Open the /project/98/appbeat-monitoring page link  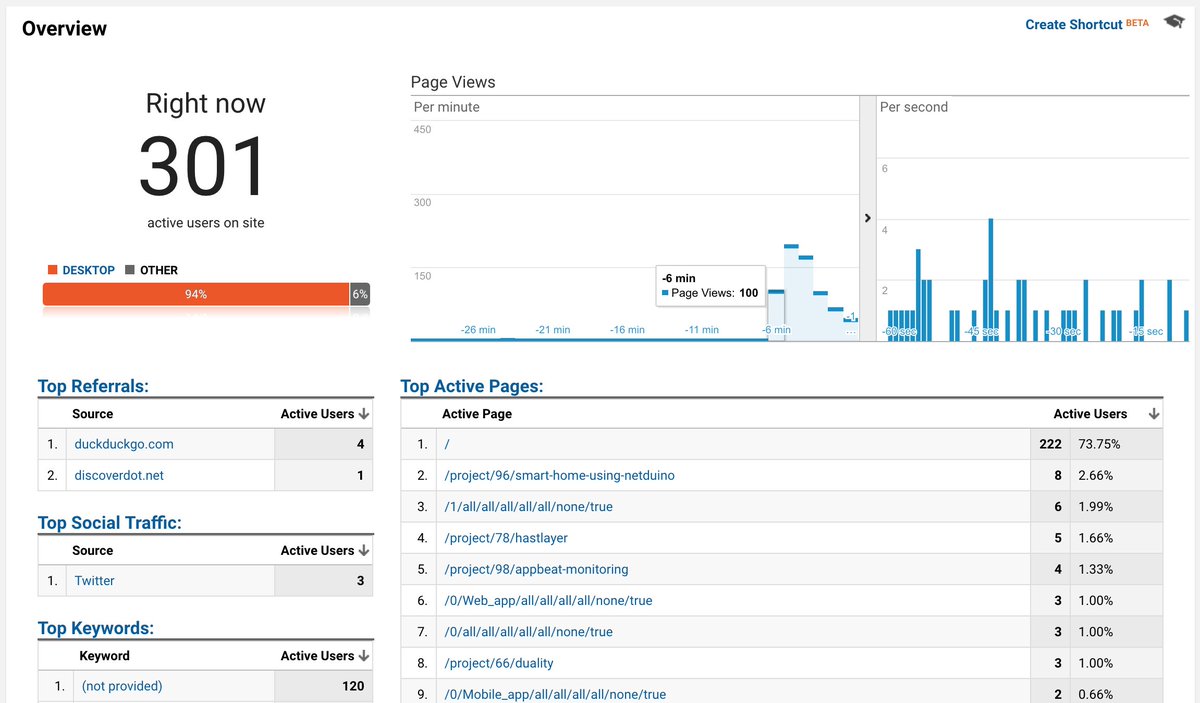pos(536,569)
